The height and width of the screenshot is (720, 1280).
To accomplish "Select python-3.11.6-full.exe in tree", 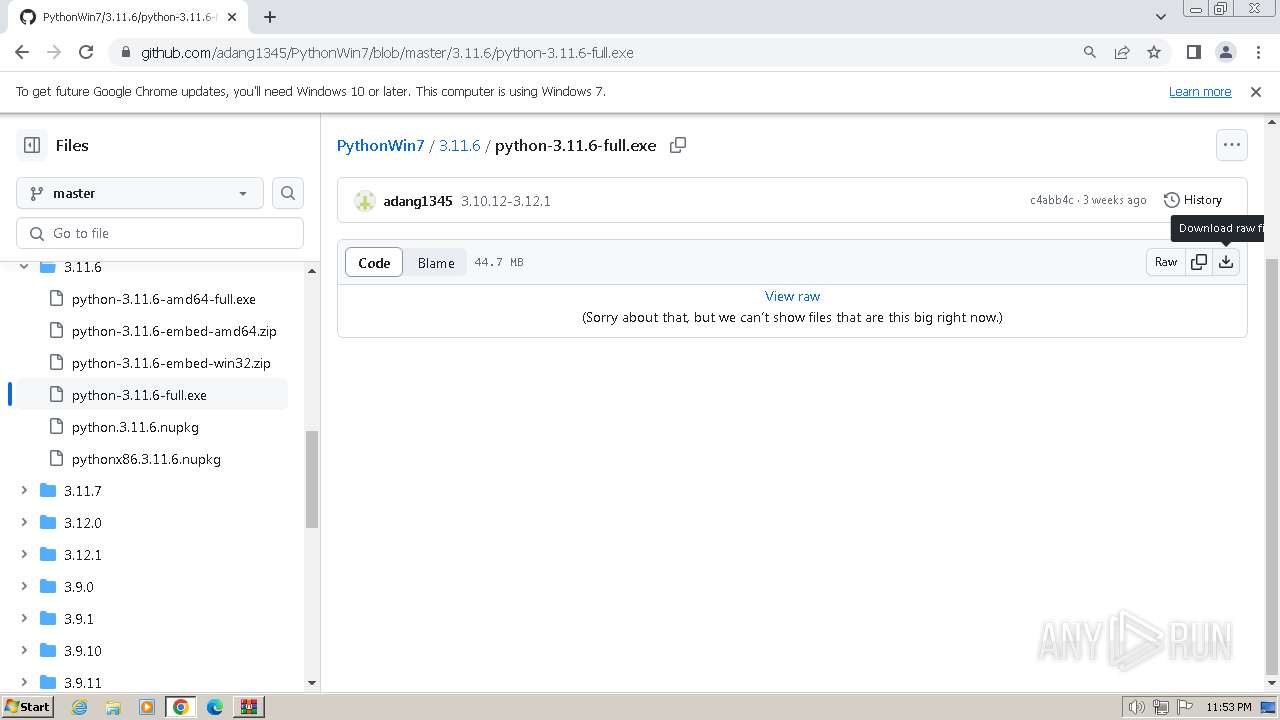I will [139, 395].
